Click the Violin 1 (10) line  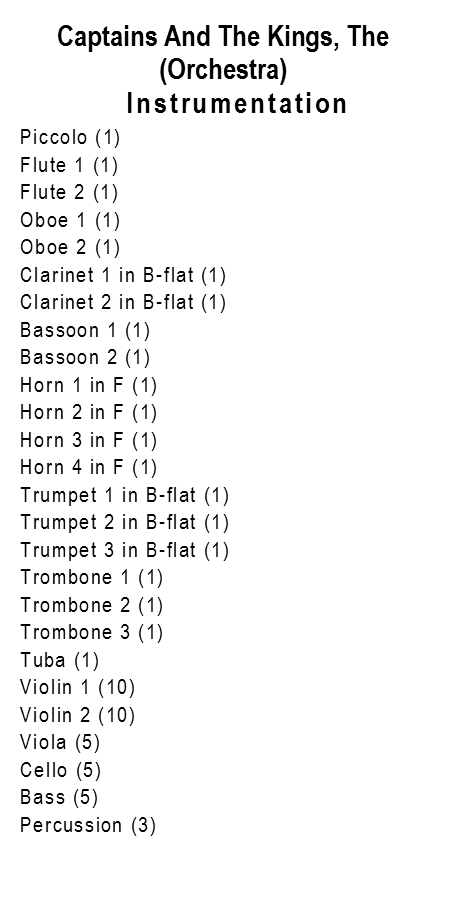pos(77,688)
